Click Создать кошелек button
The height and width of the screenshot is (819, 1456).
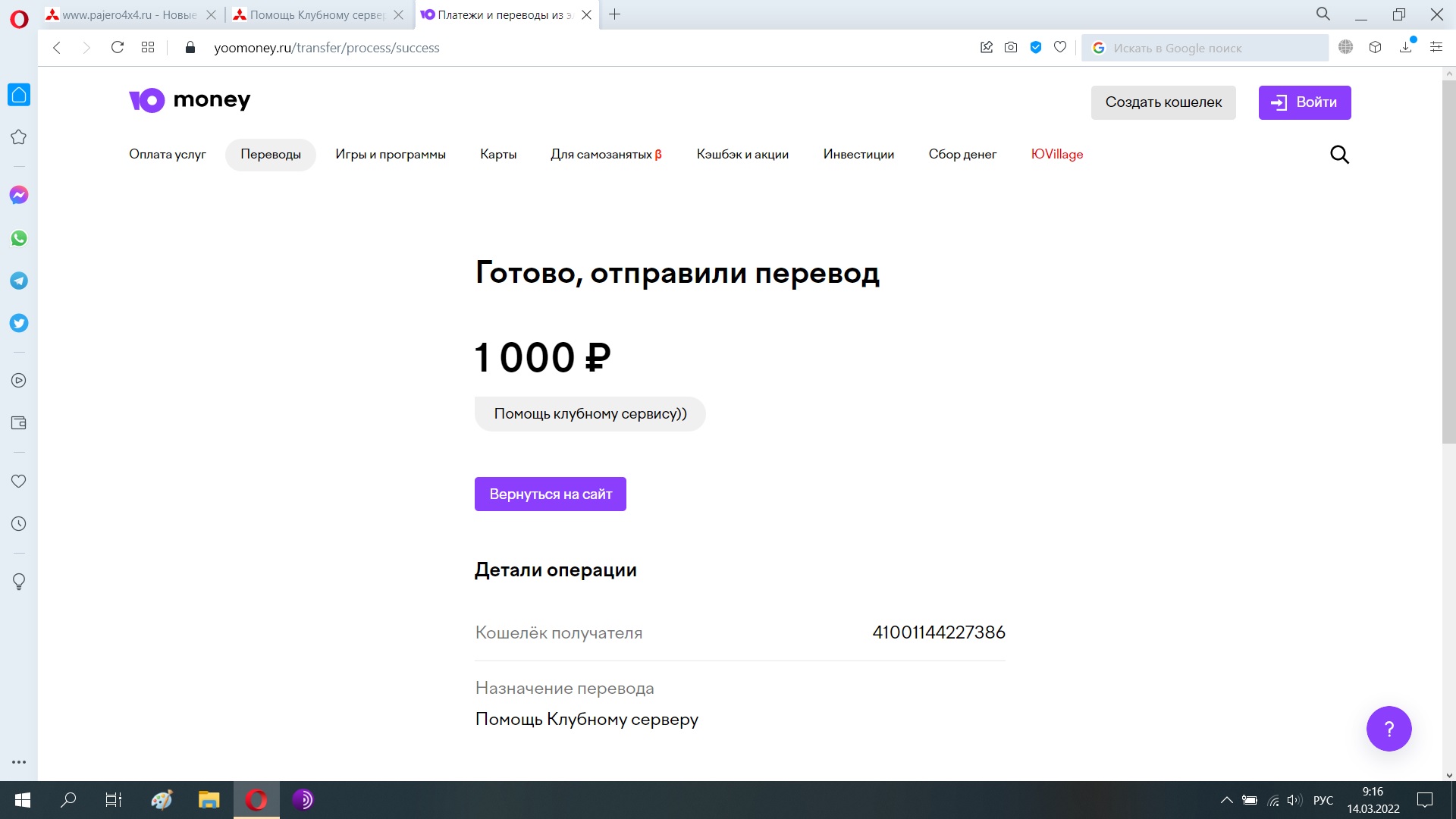click(1163, 102)
